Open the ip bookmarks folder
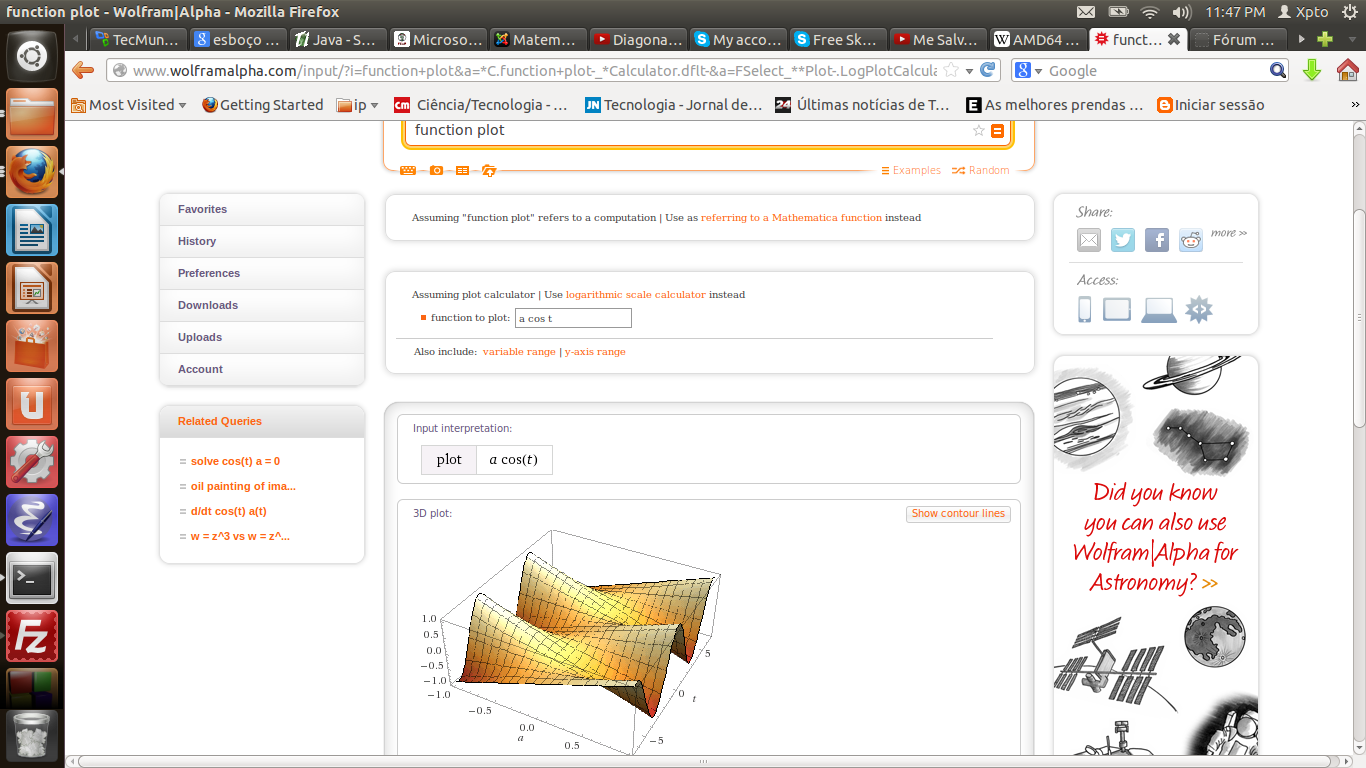This screenshot has width=1366, height=768. [x=360, y=105]
